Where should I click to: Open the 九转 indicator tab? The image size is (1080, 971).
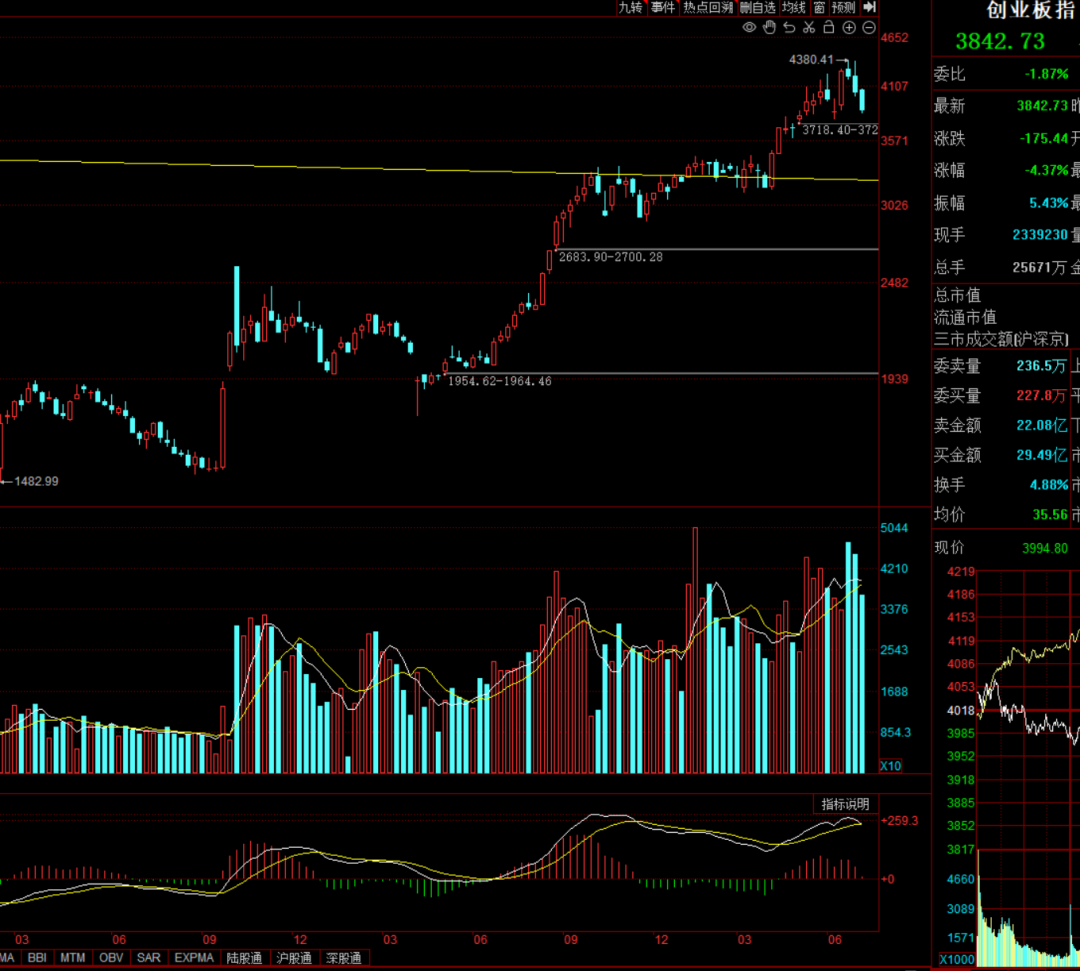click(630, 7)
